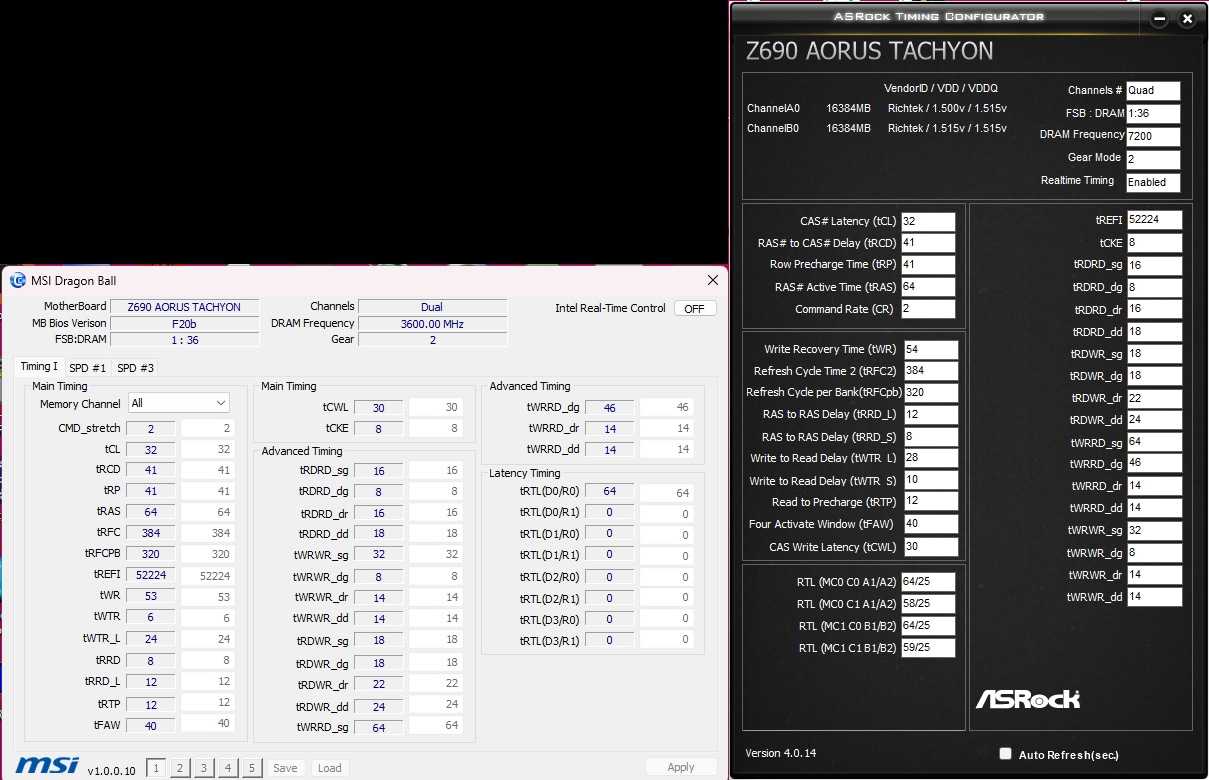Screen dimensions: 1209x780
Task: Click Refresh Cycle Time 2 (tRFC2) field
Action: [931, 371]
